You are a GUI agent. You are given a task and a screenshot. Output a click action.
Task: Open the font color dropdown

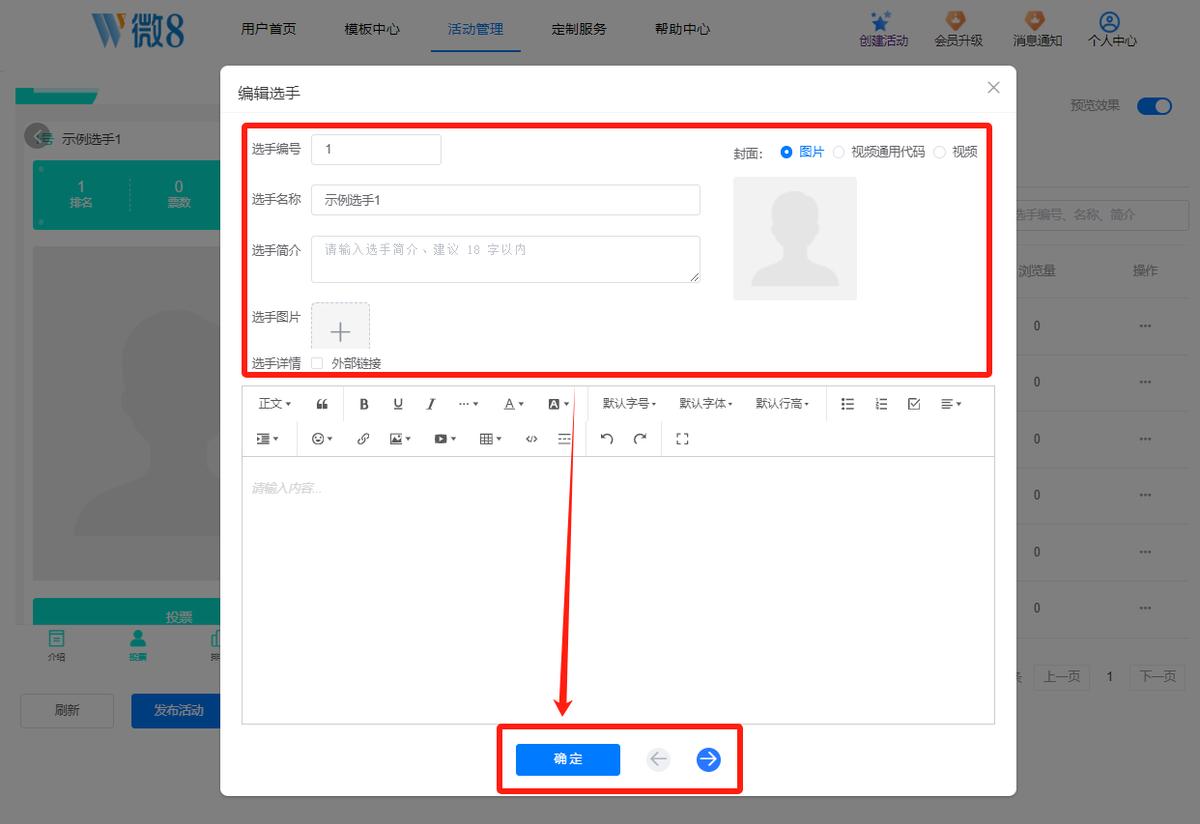513,404
